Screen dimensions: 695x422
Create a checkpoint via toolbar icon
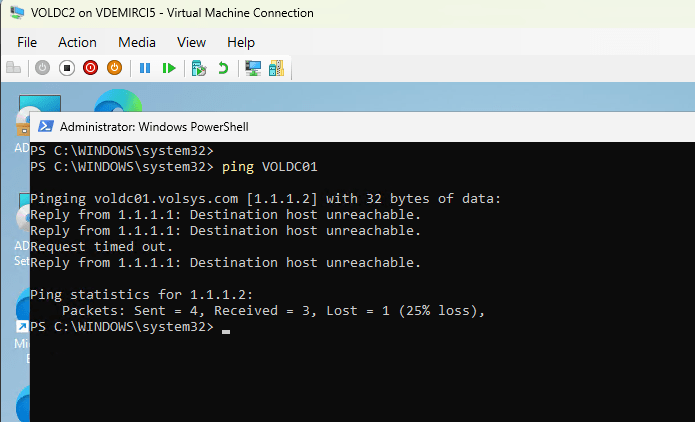[199, 68]
